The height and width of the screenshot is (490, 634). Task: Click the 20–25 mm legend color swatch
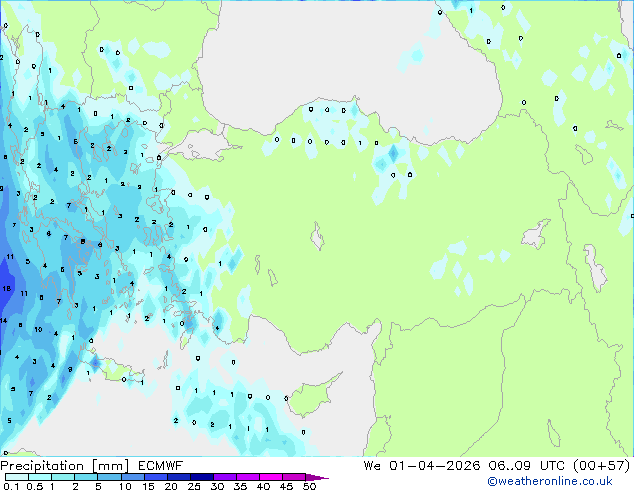click(178, 477)
